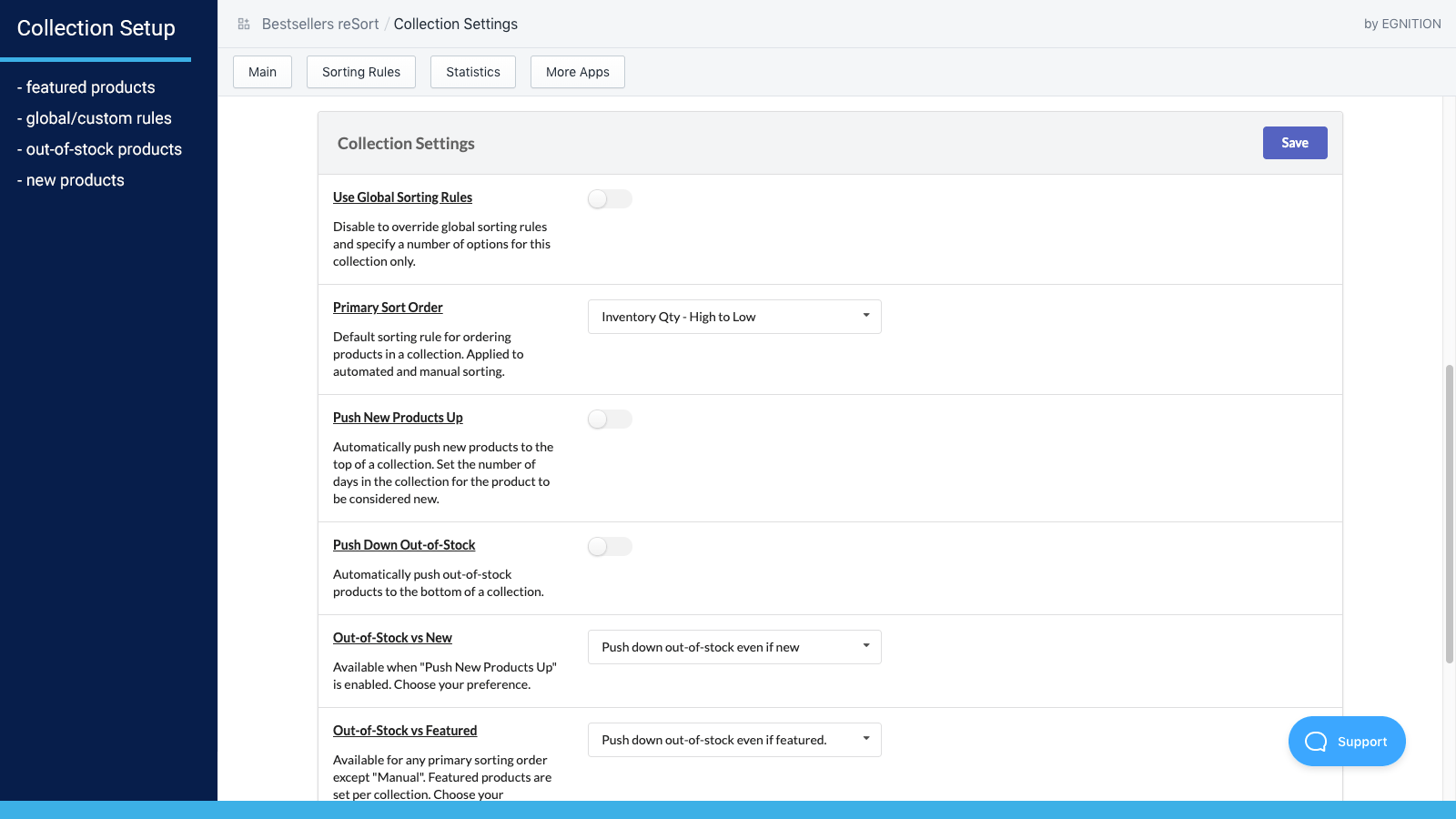Click the app grid icon beside Bestsellers reSort

[x=244, y=24]
